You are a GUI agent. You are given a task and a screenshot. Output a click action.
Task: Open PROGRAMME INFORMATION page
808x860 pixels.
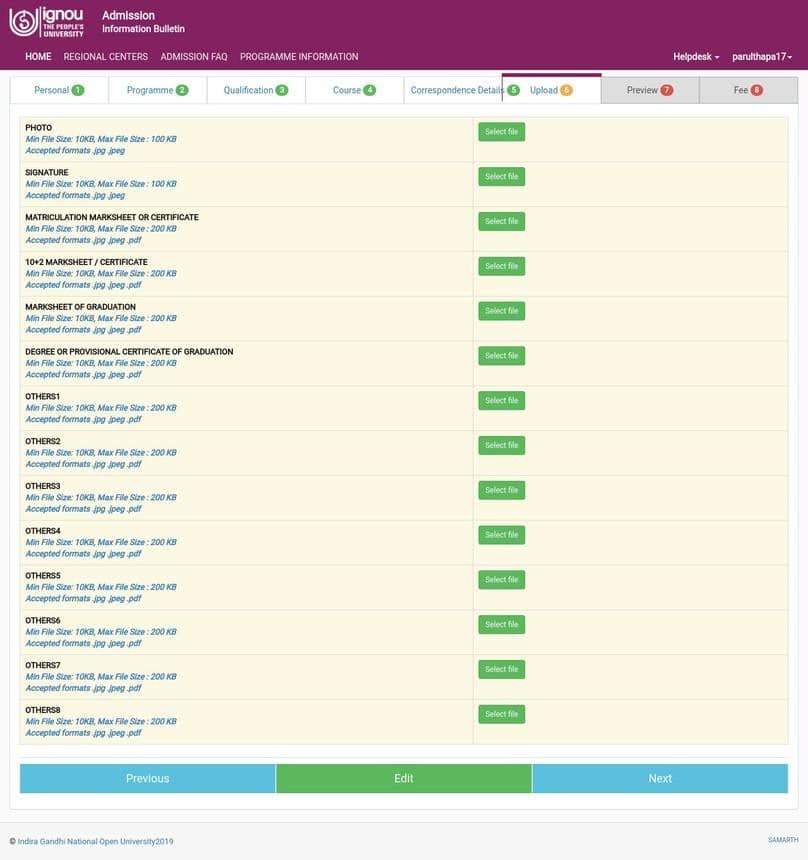(299, 57)
